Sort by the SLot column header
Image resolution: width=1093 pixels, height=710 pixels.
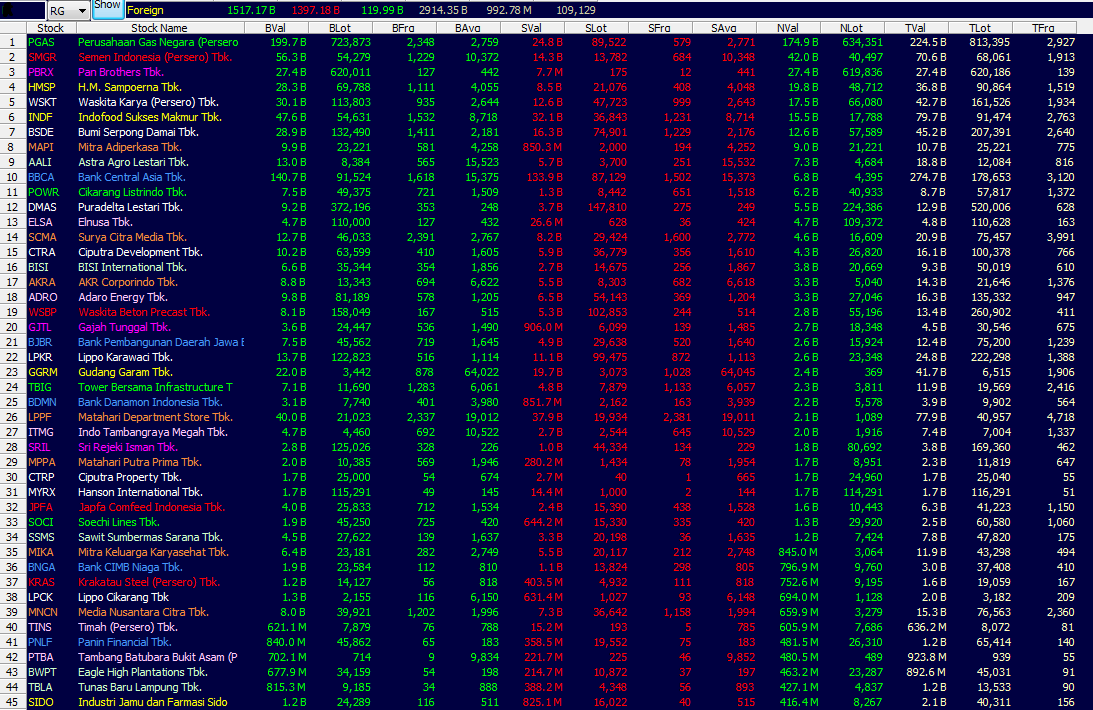pos(596,28)
